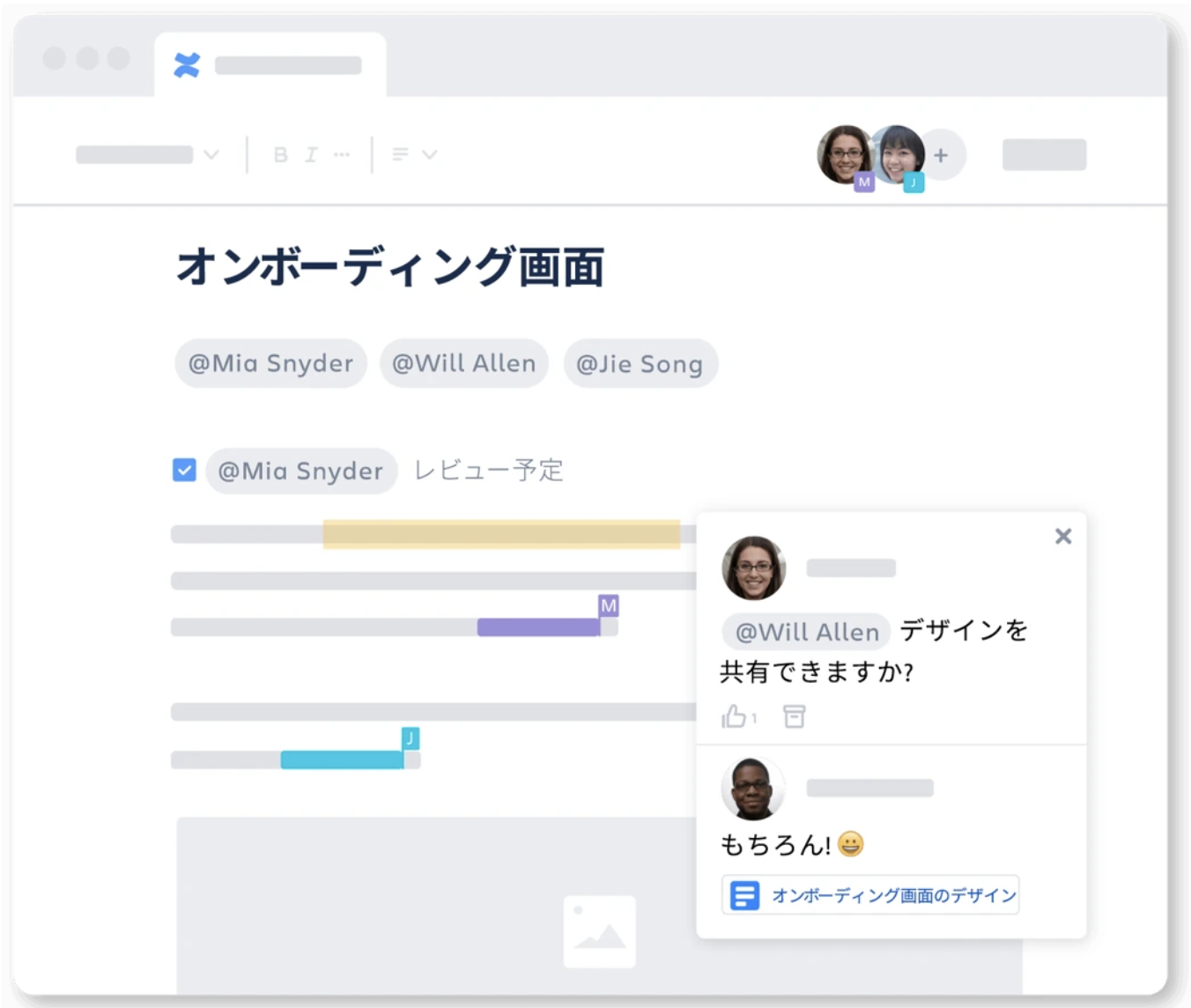Screen dimensions: 1191x1008
Task: Like the comment with thumbs up icon
Action: tap(734, 716)
